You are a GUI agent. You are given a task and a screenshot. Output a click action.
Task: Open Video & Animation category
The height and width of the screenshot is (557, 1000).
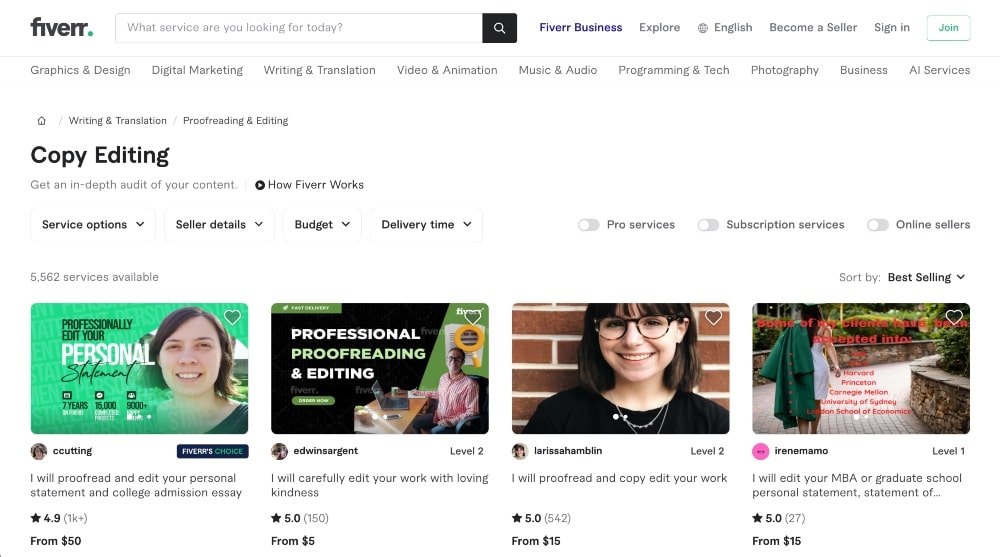click(447, 70)
